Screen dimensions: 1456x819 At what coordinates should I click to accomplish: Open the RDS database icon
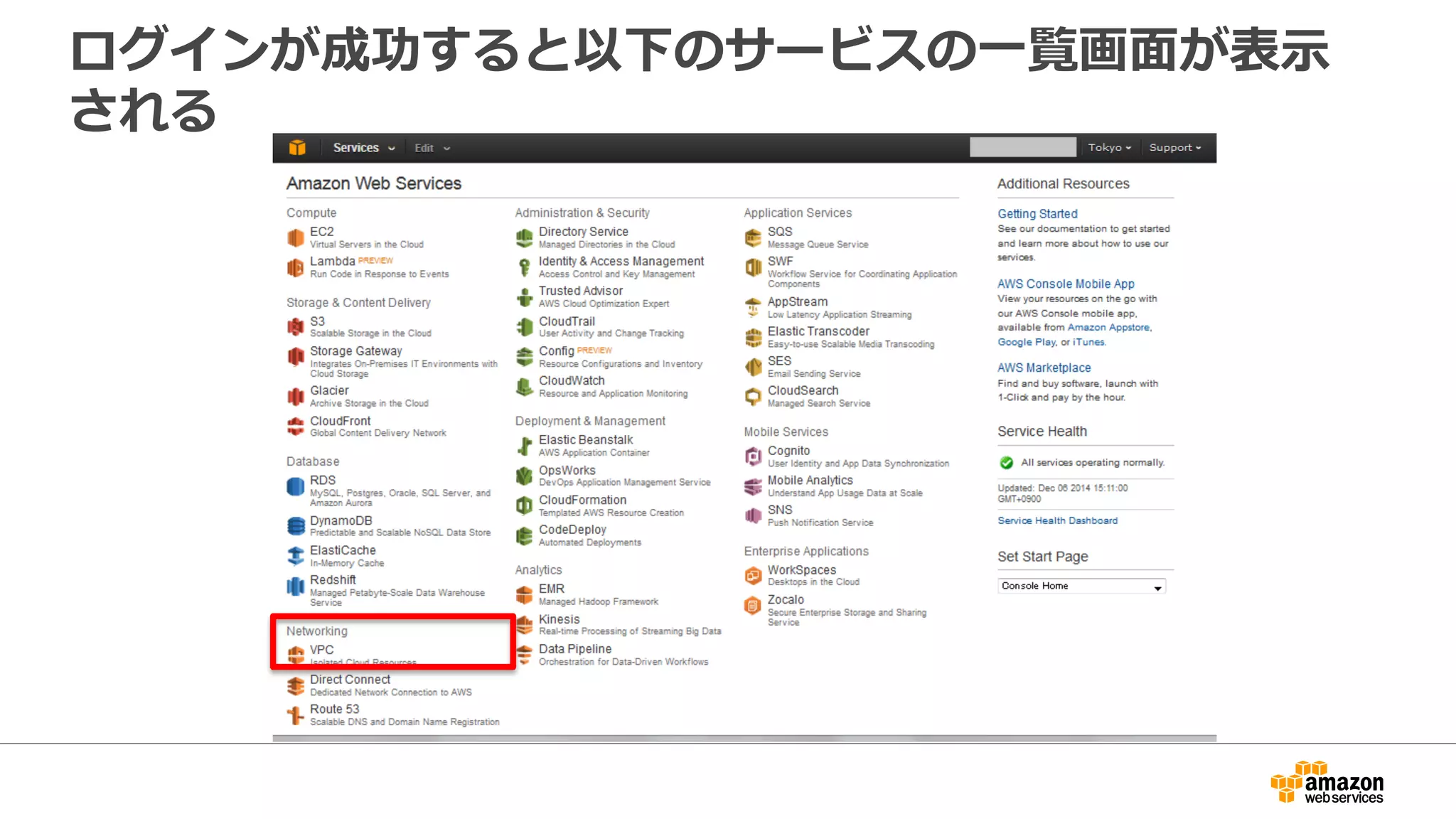click(x=296, y=486)
